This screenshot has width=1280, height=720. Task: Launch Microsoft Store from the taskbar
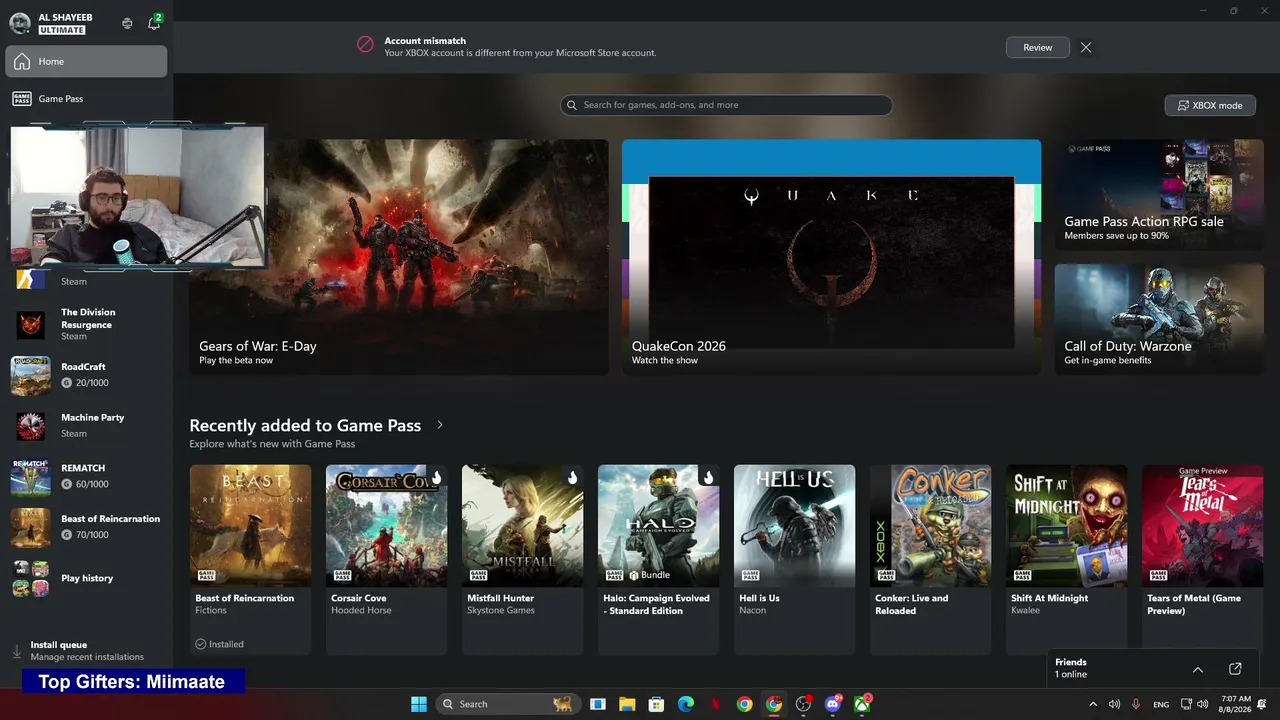pos(656,704)
